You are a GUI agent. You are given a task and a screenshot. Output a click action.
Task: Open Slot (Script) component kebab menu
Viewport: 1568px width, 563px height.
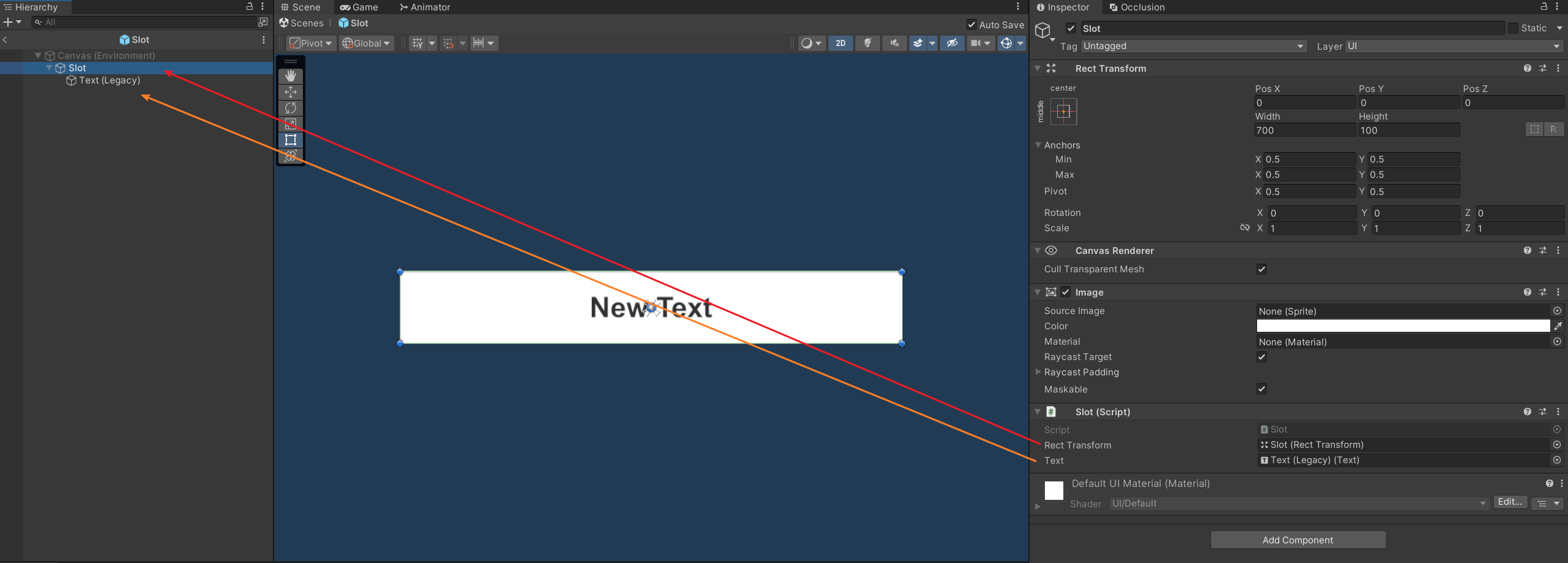pos(1558,412)
